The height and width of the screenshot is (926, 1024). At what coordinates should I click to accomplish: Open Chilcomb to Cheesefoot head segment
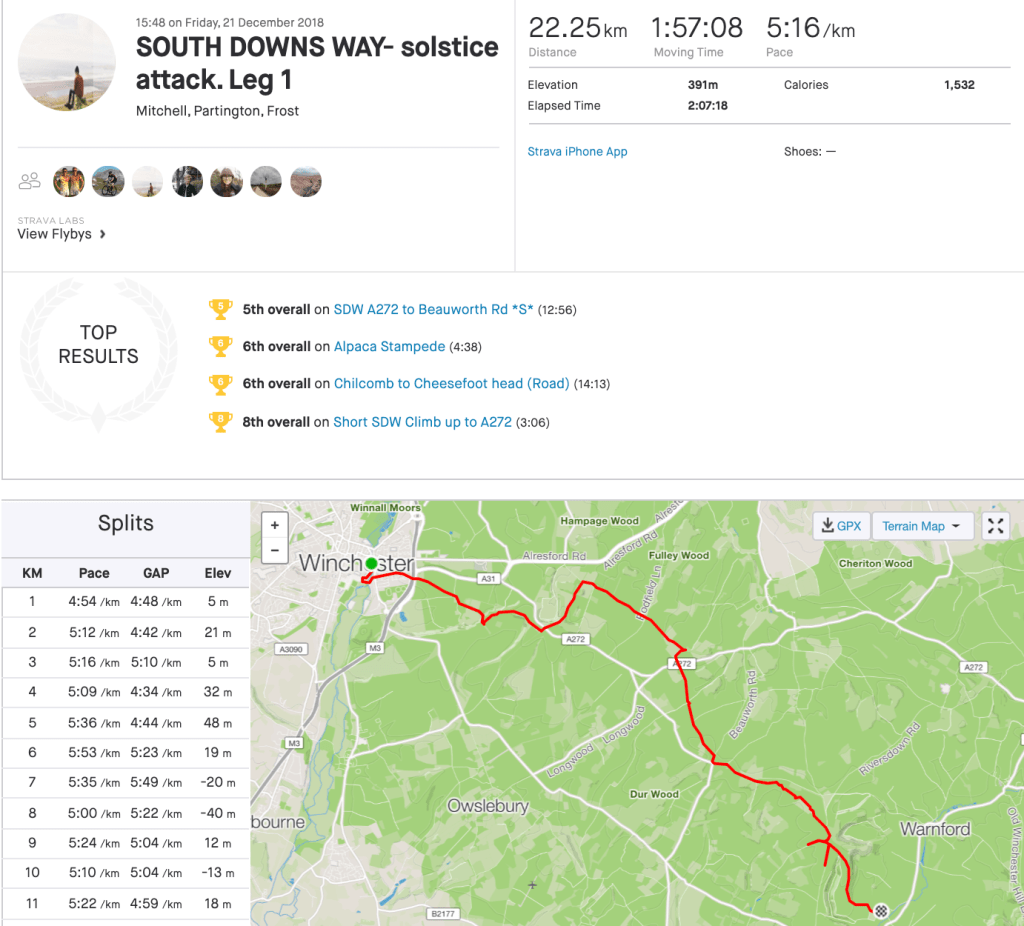pos(451,384)
